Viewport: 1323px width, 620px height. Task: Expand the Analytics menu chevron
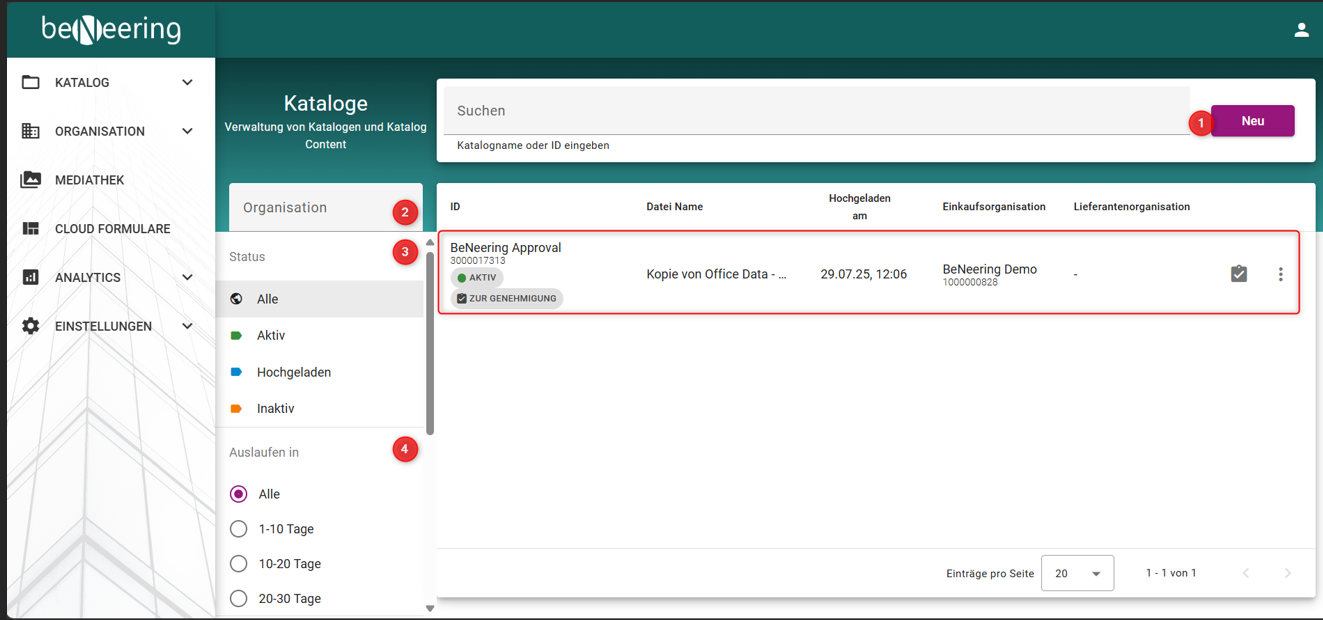pyautogui.click(x=187, y=277)
